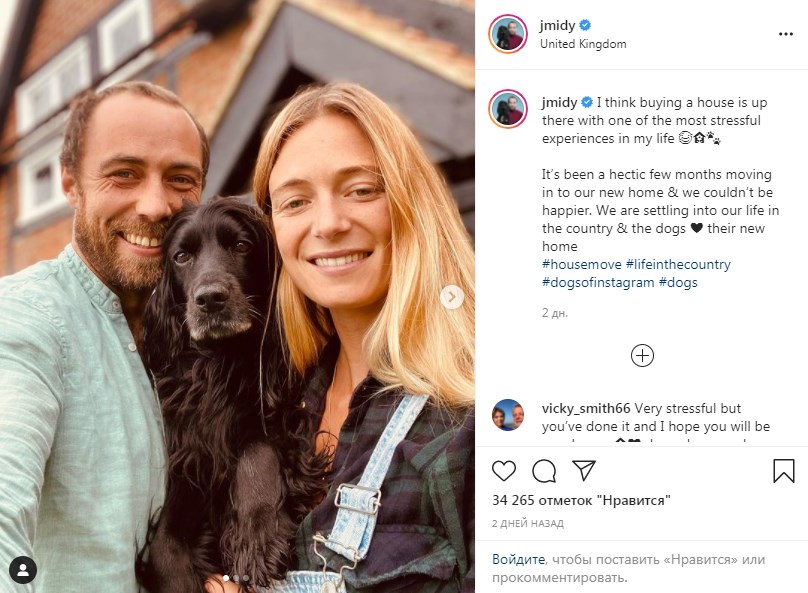The image size is (808, 593).
Task: Open #lifeinthecountry hashtag
Action: coord(678,264)
